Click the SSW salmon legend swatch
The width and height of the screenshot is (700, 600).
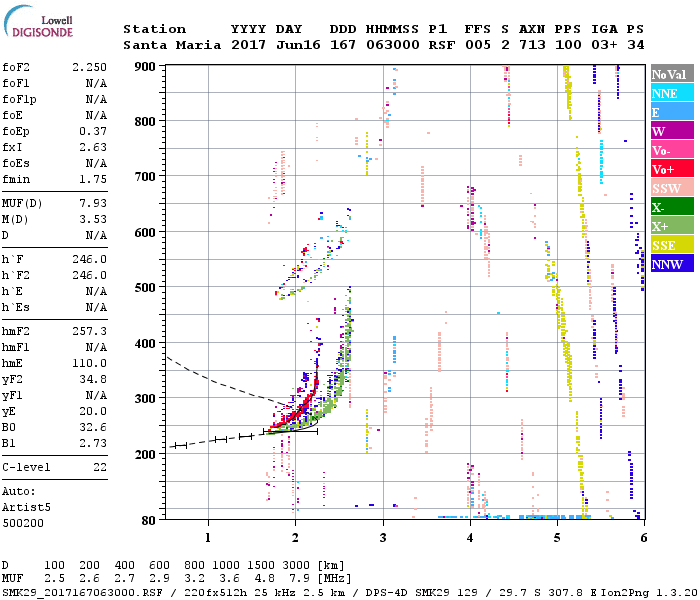pos(672,188)
